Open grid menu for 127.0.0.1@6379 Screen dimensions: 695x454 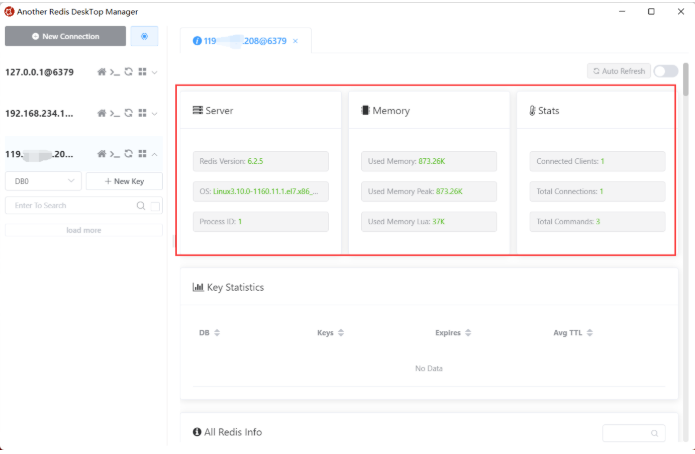[142, 71]
